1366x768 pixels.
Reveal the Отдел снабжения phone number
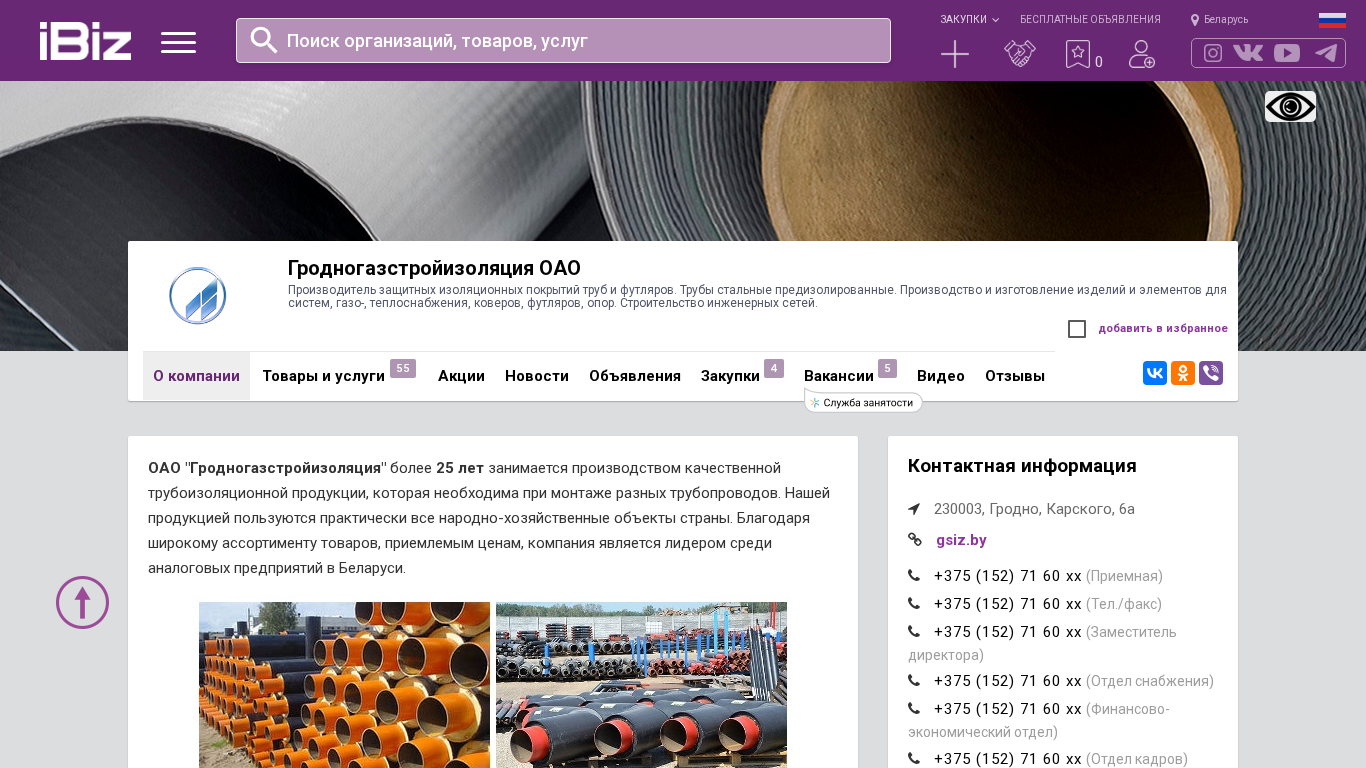1008,681
